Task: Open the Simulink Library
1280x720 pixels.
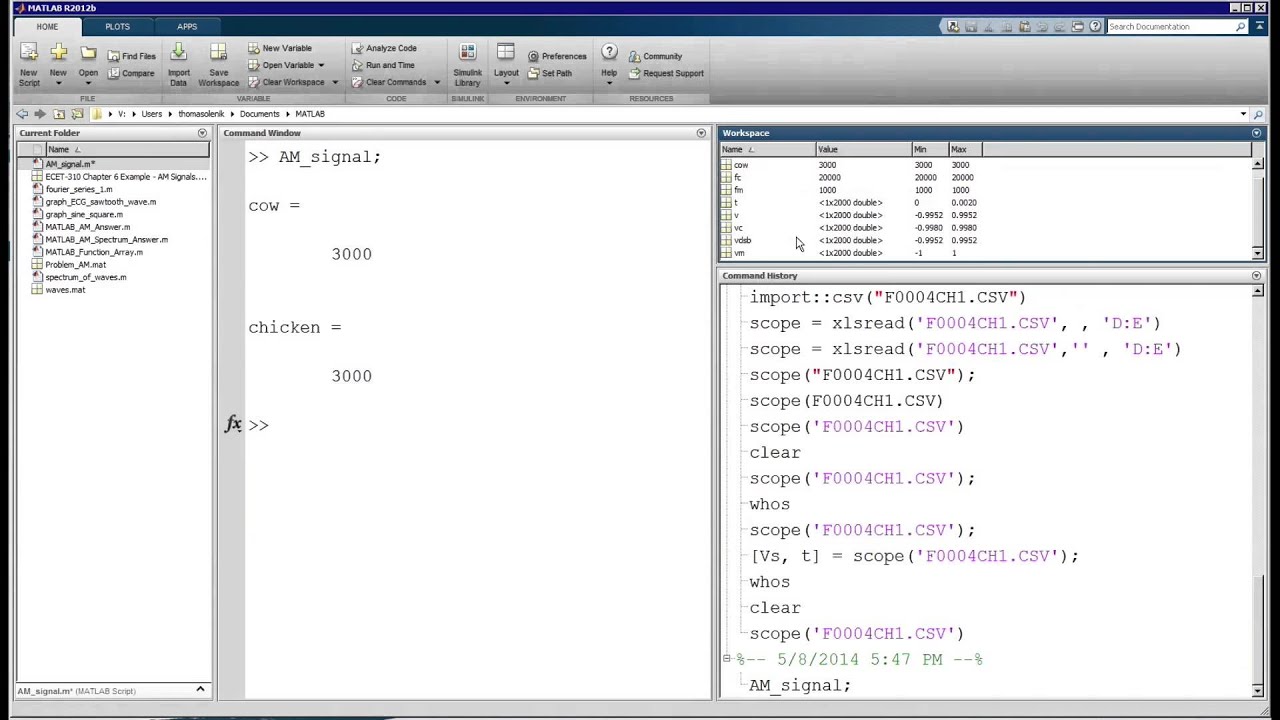Action: coord(467,64)
